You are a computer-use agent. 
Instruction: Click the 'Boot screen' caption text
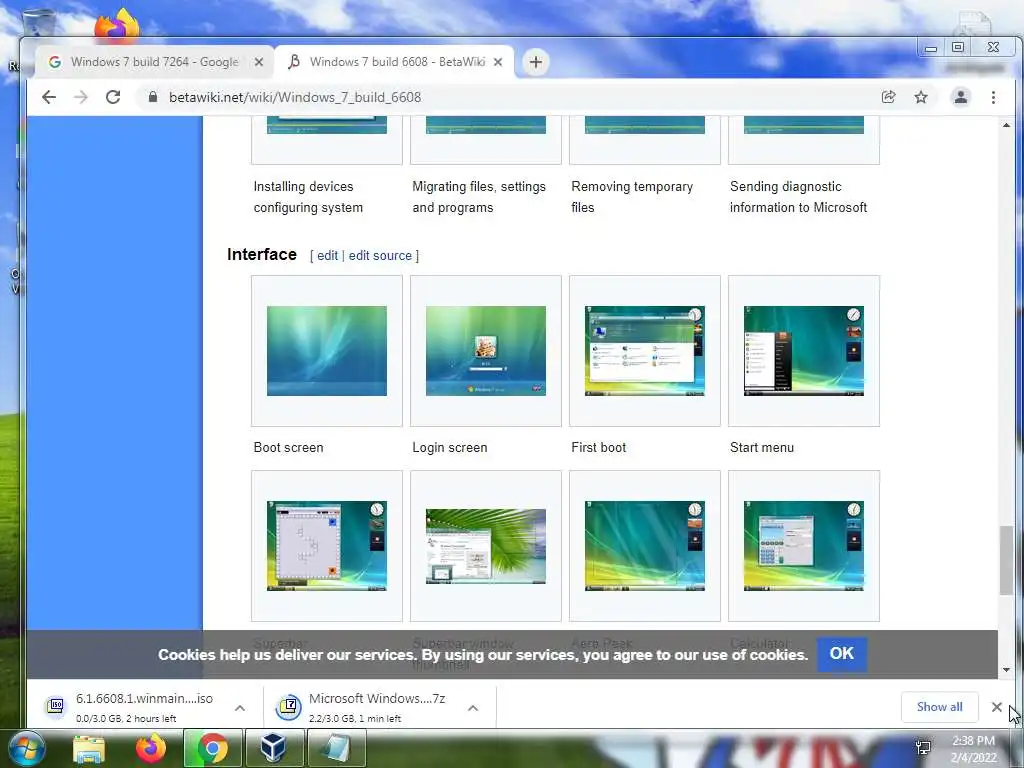click(289, 447)
